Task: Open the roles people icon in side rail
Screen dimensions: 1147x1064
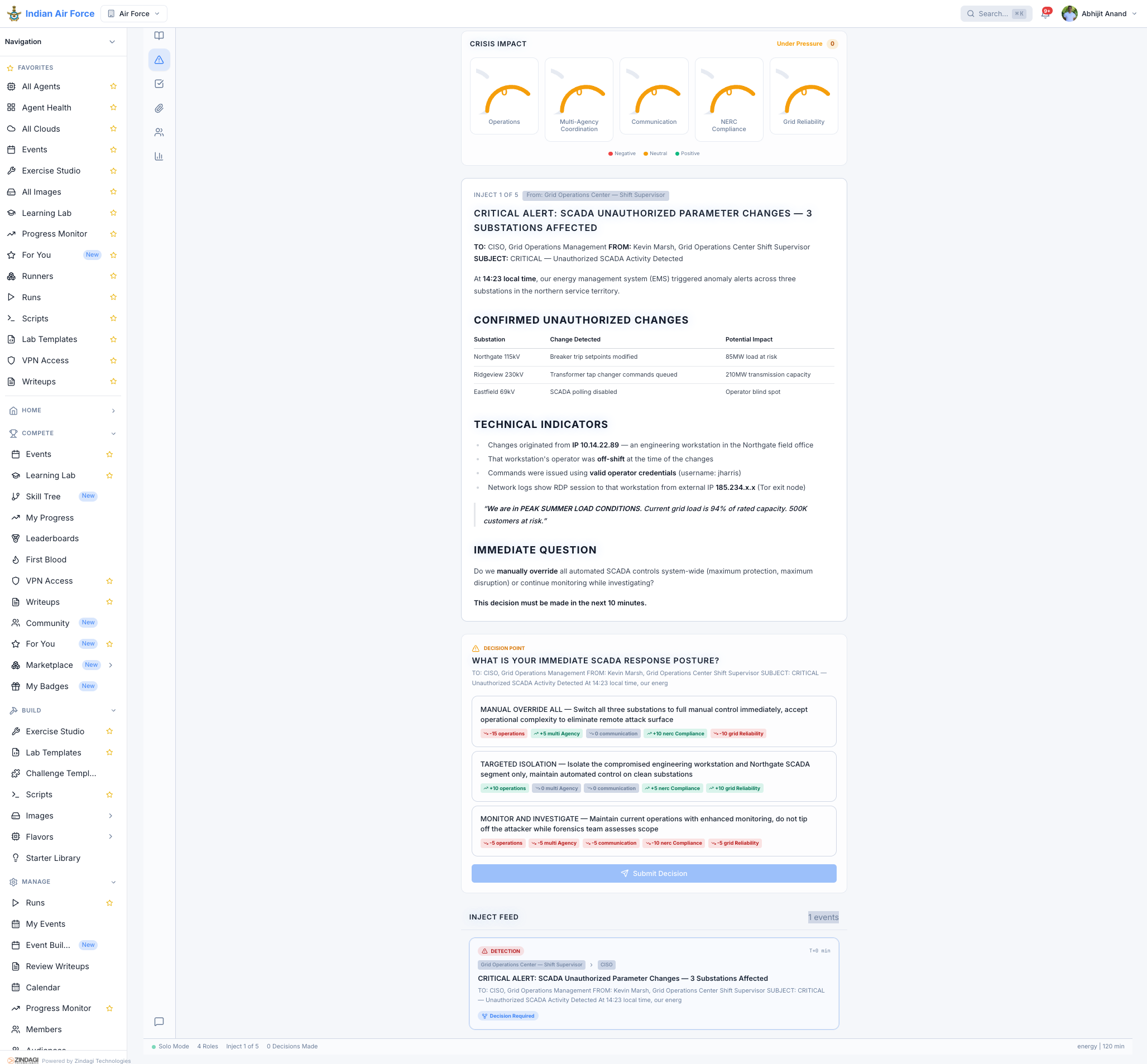Action: pos(159,132)
